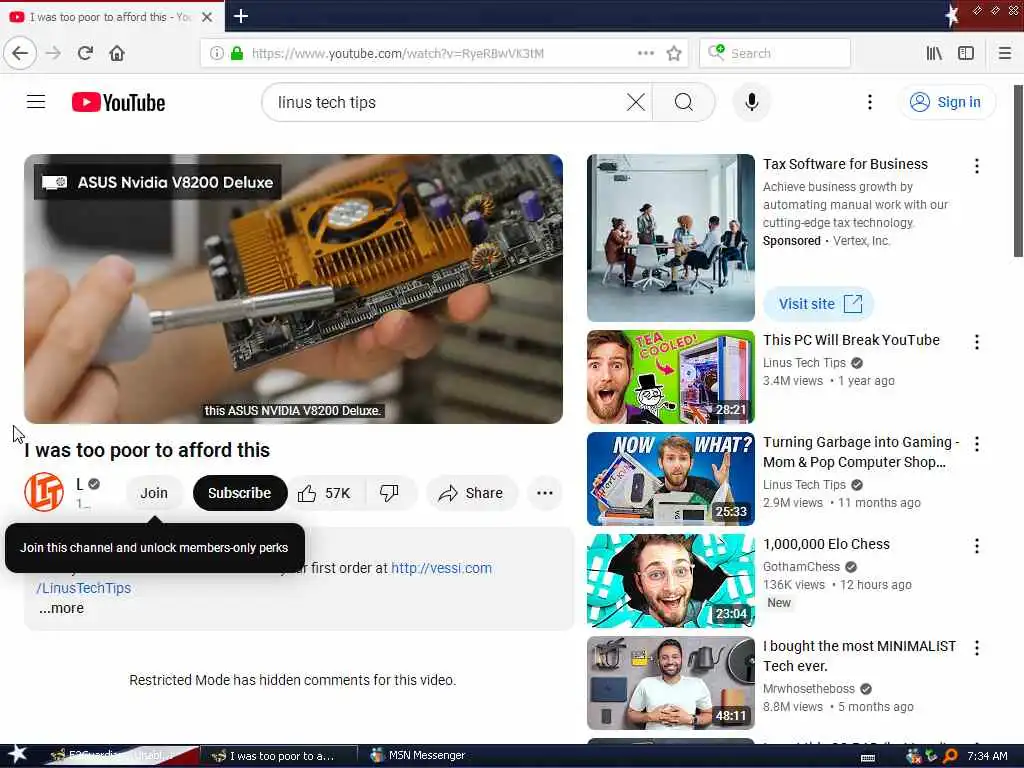Image resolution: width=1024 pixels, height=768 pixels.
Task: Open 'I bought the most MINIMALIST Tech' thumbnail
Action: (671, 682)
